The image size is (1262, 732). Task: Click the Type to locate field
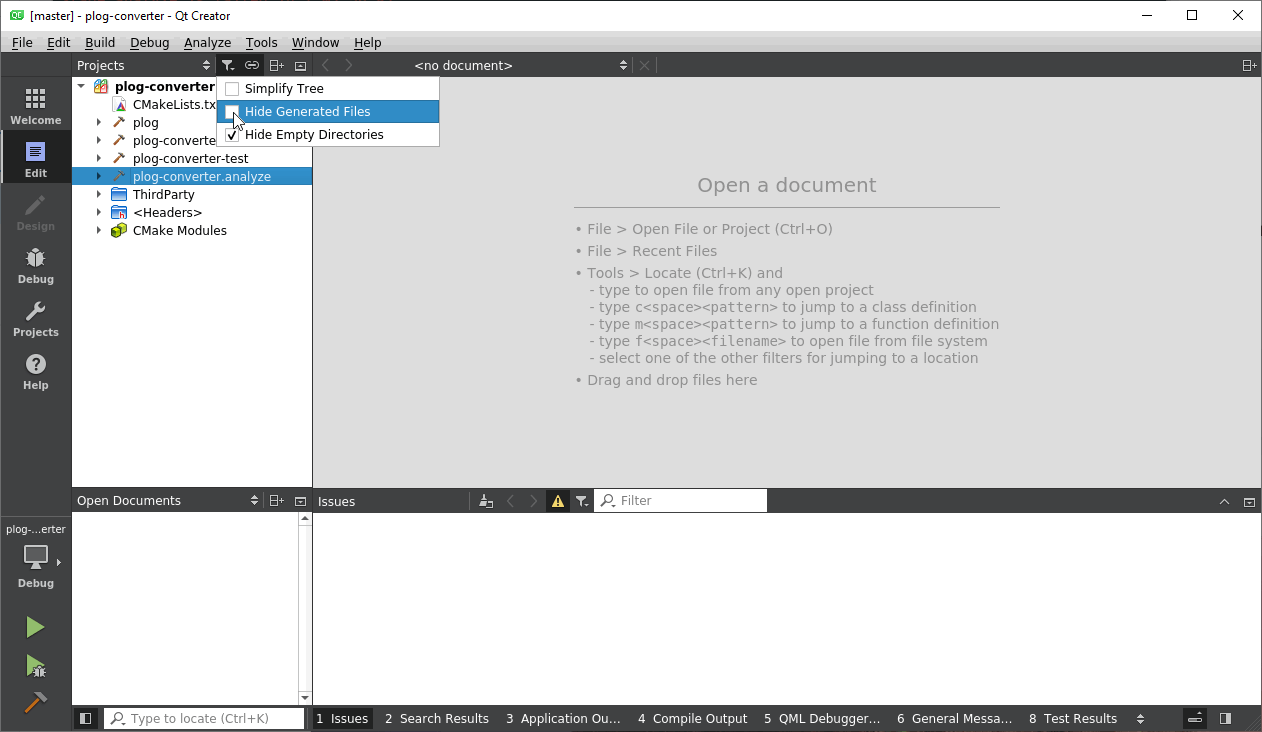click(204, 718)
